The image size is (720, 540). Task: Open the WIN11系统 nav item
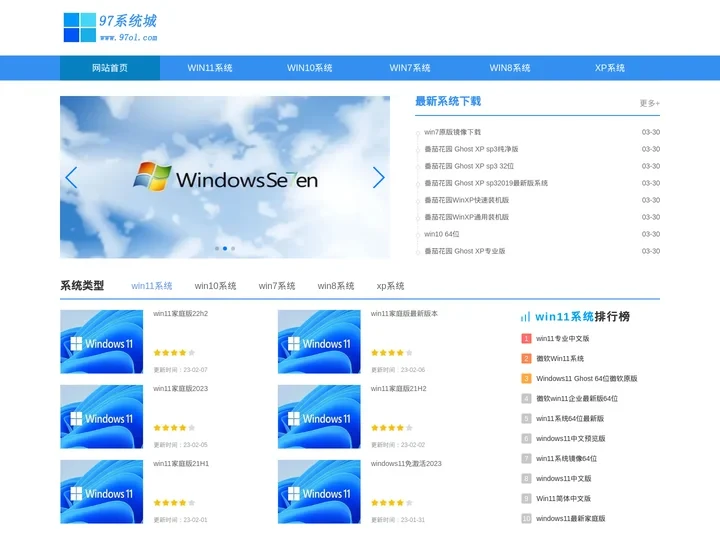click(210, 68)
